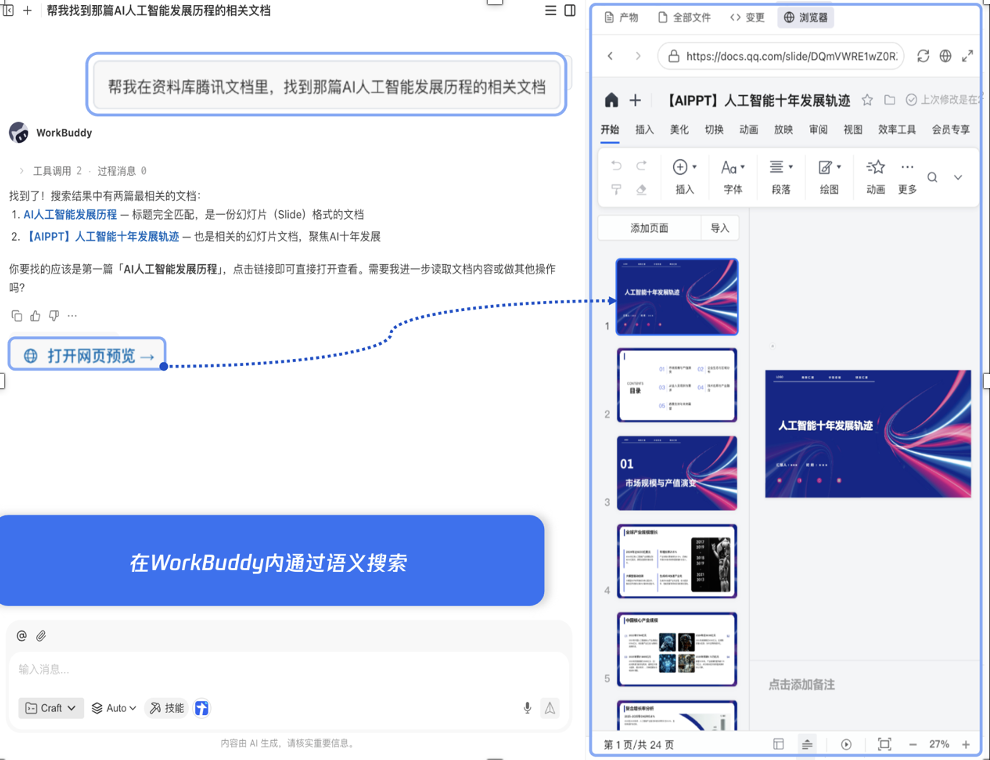Open the Auto model dropdown
This screenshot has height=760, width=990.
[114, 708]
